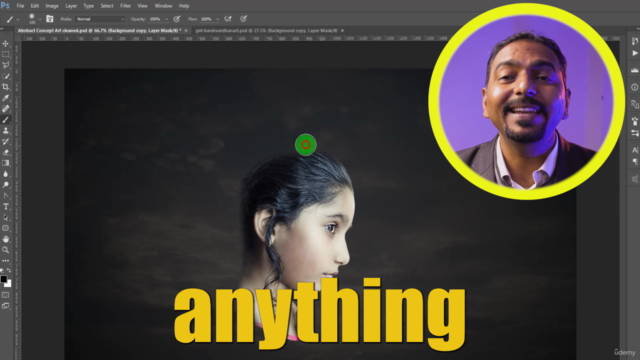Open the tool preset picker arrow
This screenshot has height=360, width=640.
click(x=18, y=19)
